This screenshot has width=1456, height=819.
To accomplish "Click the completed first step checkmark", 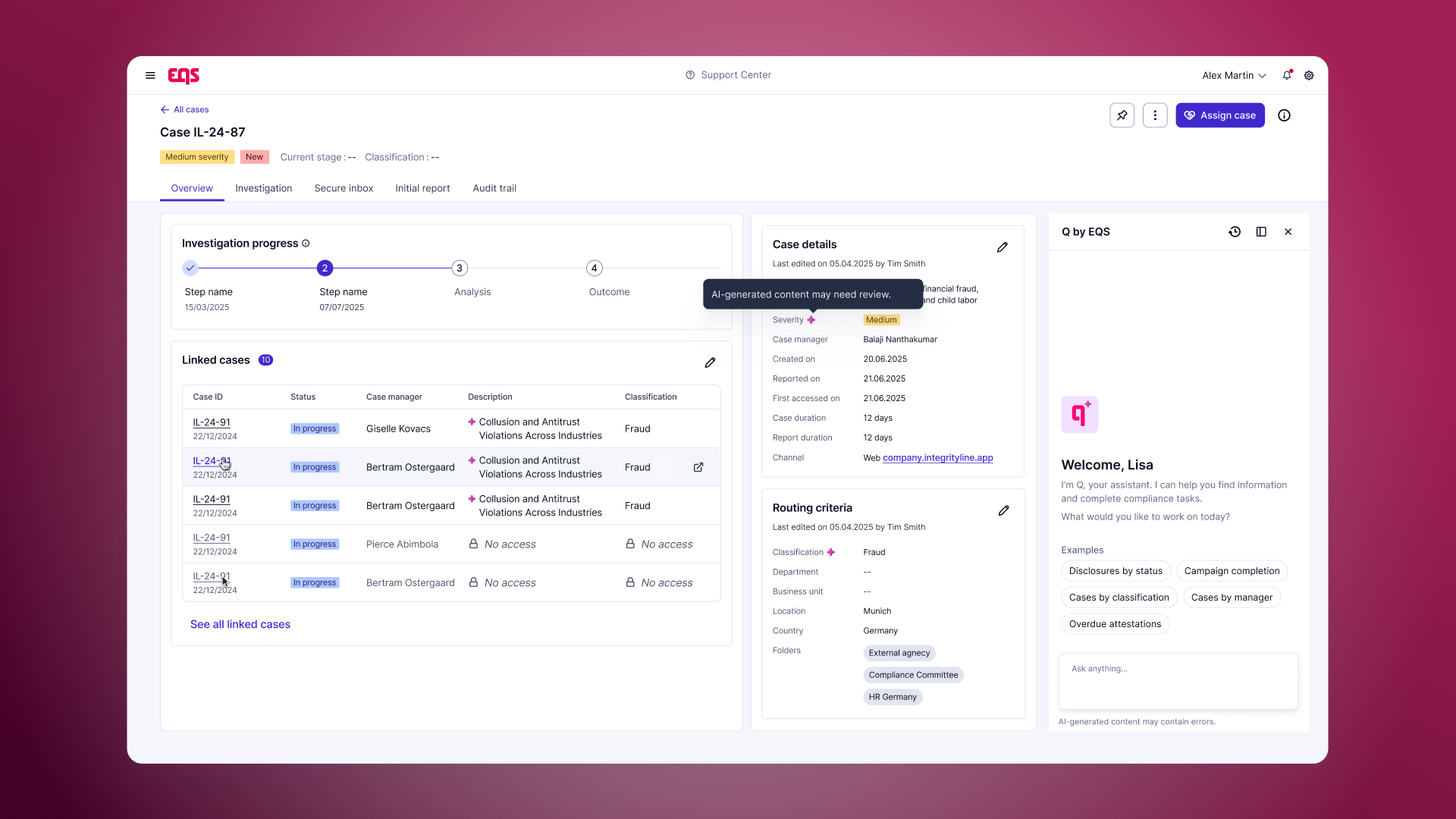I will tap(190, 268).
